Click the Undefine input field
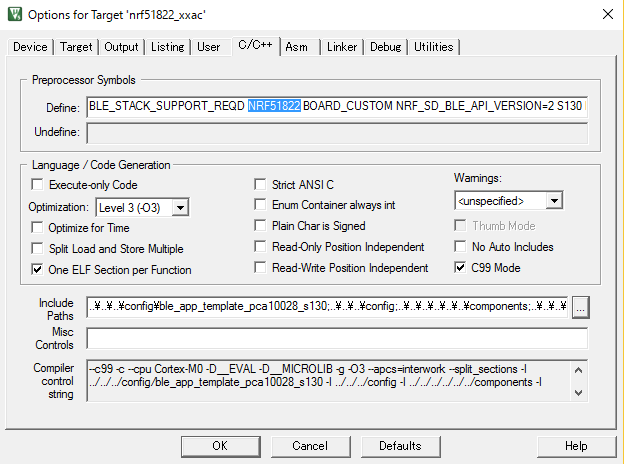 pos(337,133)
